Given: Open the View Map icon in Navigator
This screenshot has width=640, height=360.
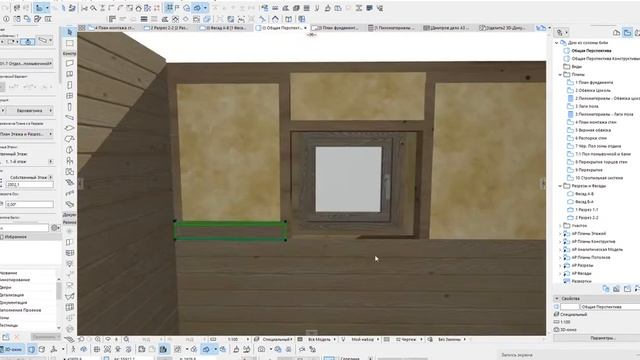Looking at the screenshot, I should [627, 33].
